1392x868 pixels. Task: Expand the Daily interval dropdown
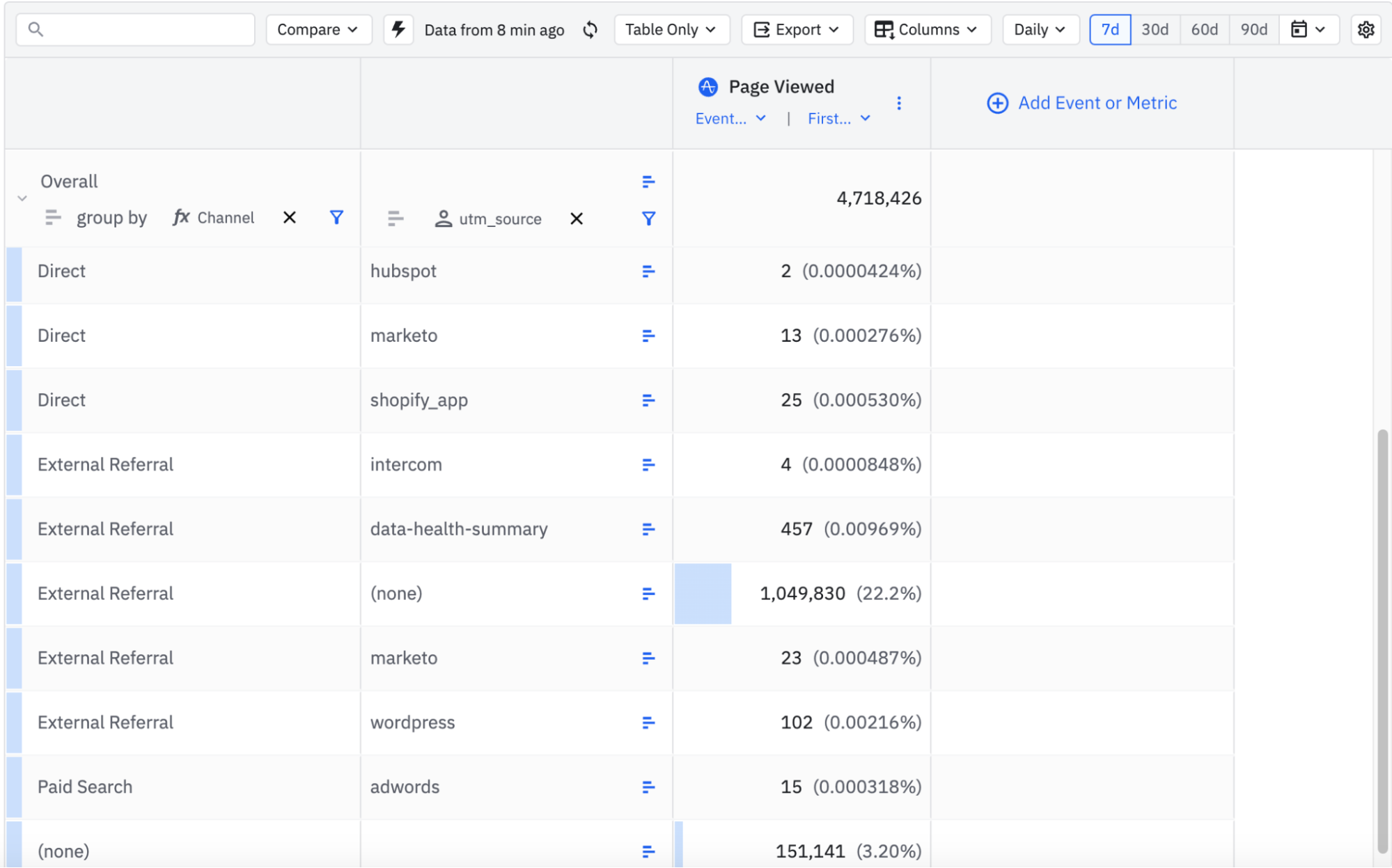pos(1040,29)
